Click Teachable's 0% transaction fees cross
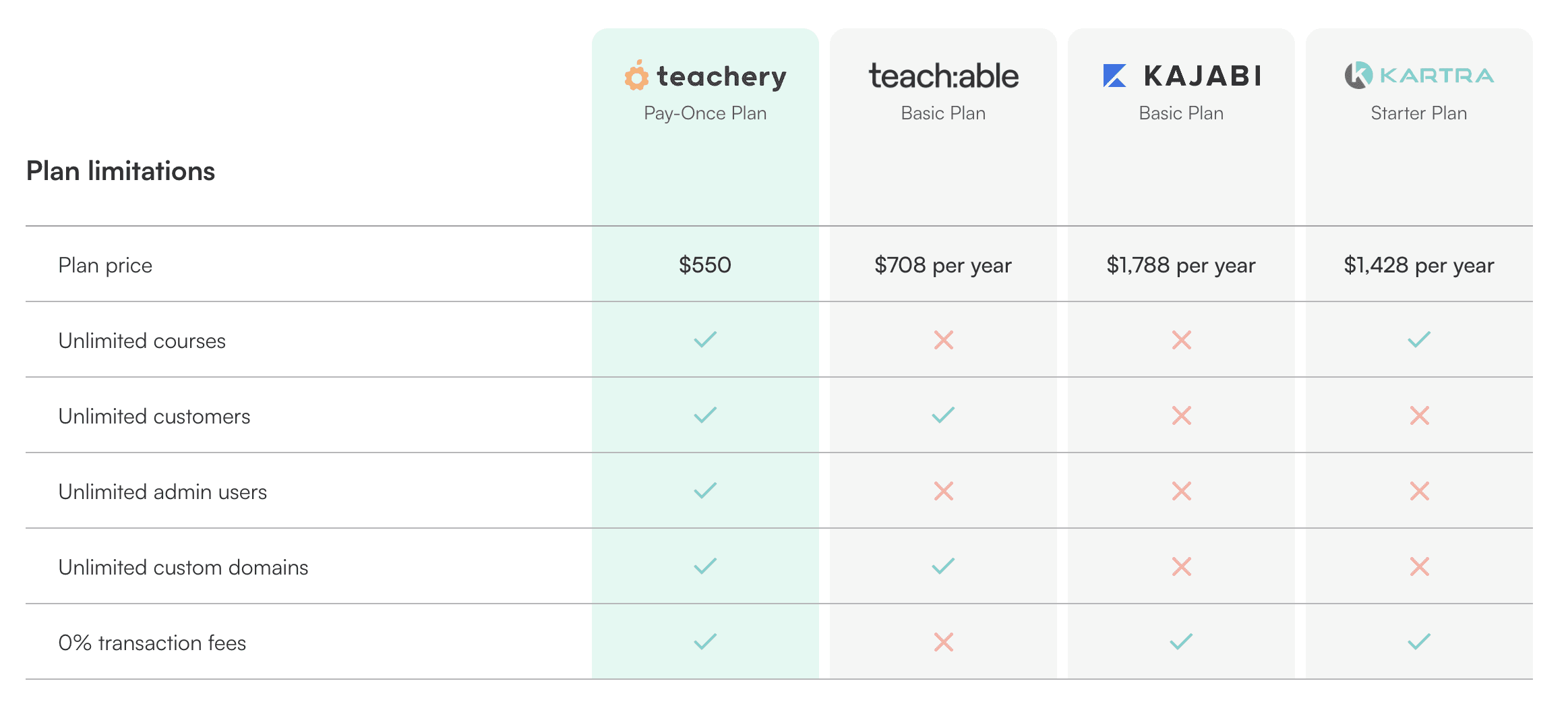 [x=943, y=641]
